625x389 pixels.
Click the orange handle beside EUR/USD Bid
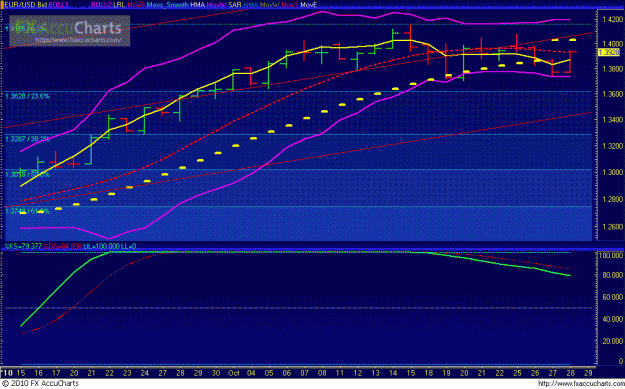pos(2,5)
